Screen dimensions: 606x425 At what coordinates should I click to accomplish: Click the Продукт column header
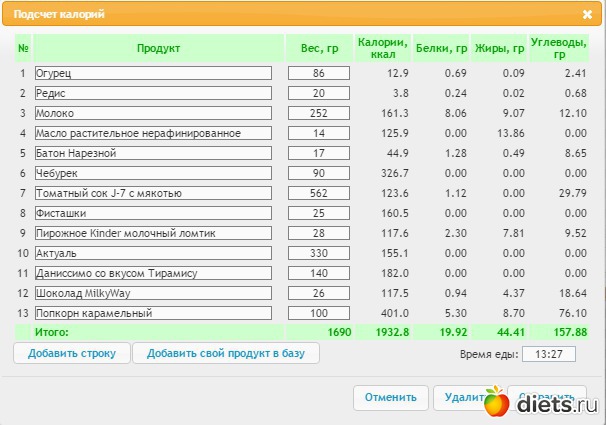(158, 48)
